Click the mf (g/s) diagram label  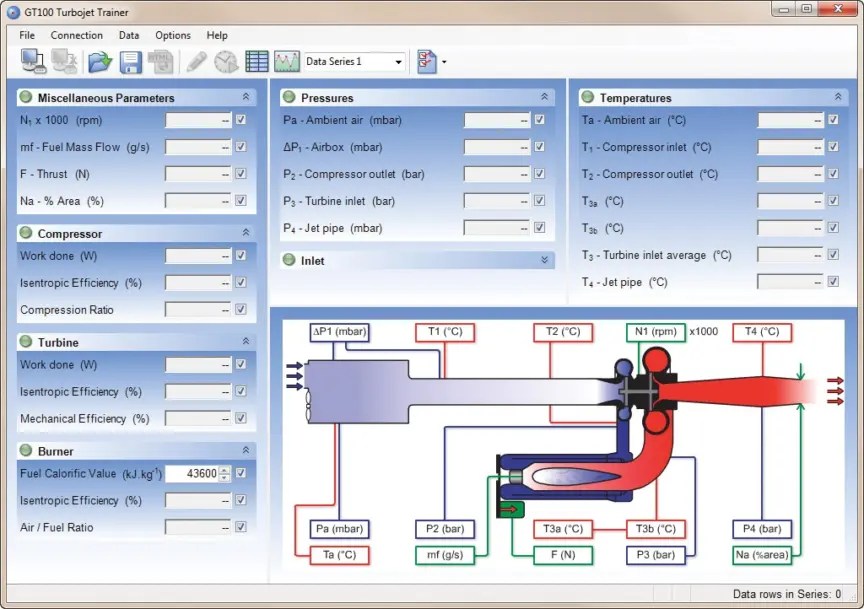pyautogui.click(x=445, y=555)
